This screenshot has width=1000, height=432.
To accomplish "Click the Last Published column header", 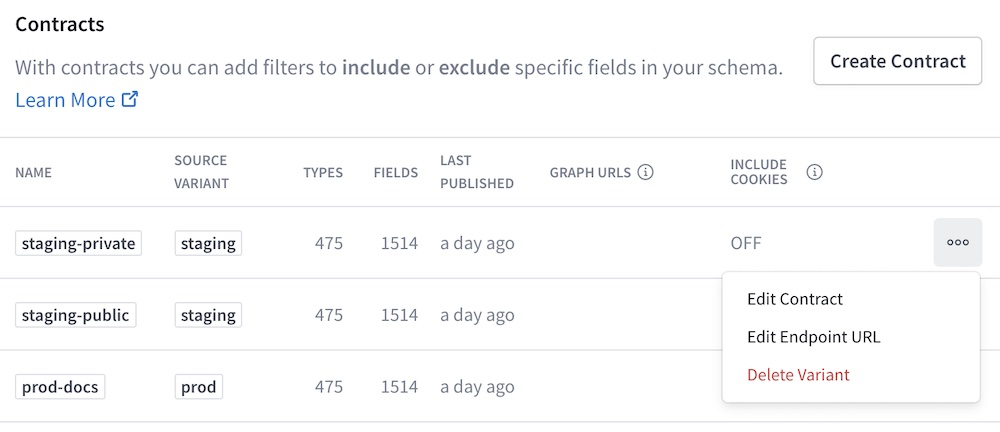I will click(x=476, y=172).
